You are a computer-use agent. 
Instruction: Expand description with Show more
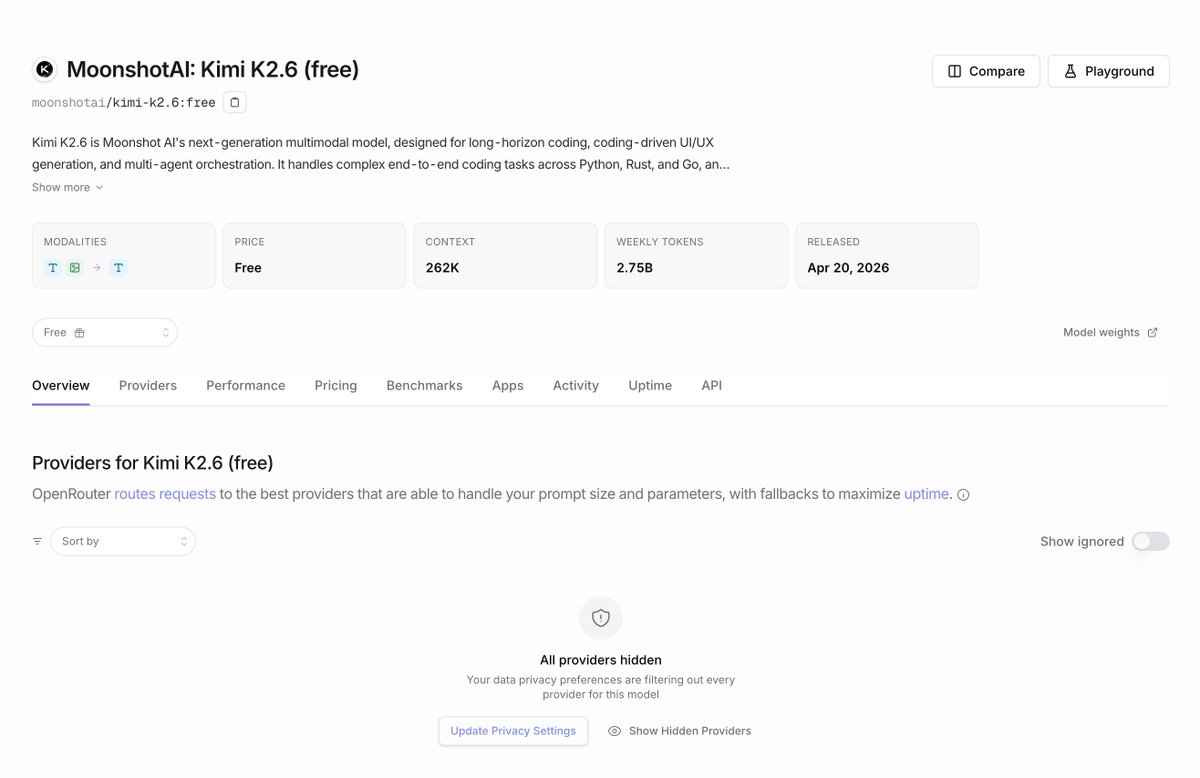click(67, 187)
